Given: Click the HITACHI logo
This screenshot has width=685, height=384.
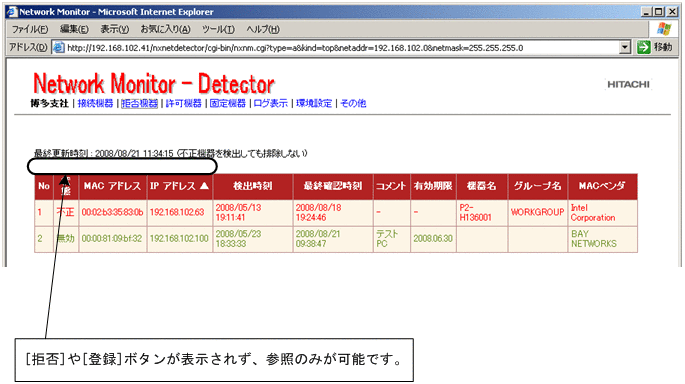Looking at the screenshot, I should pyautogui.click(x=628, y=85).
